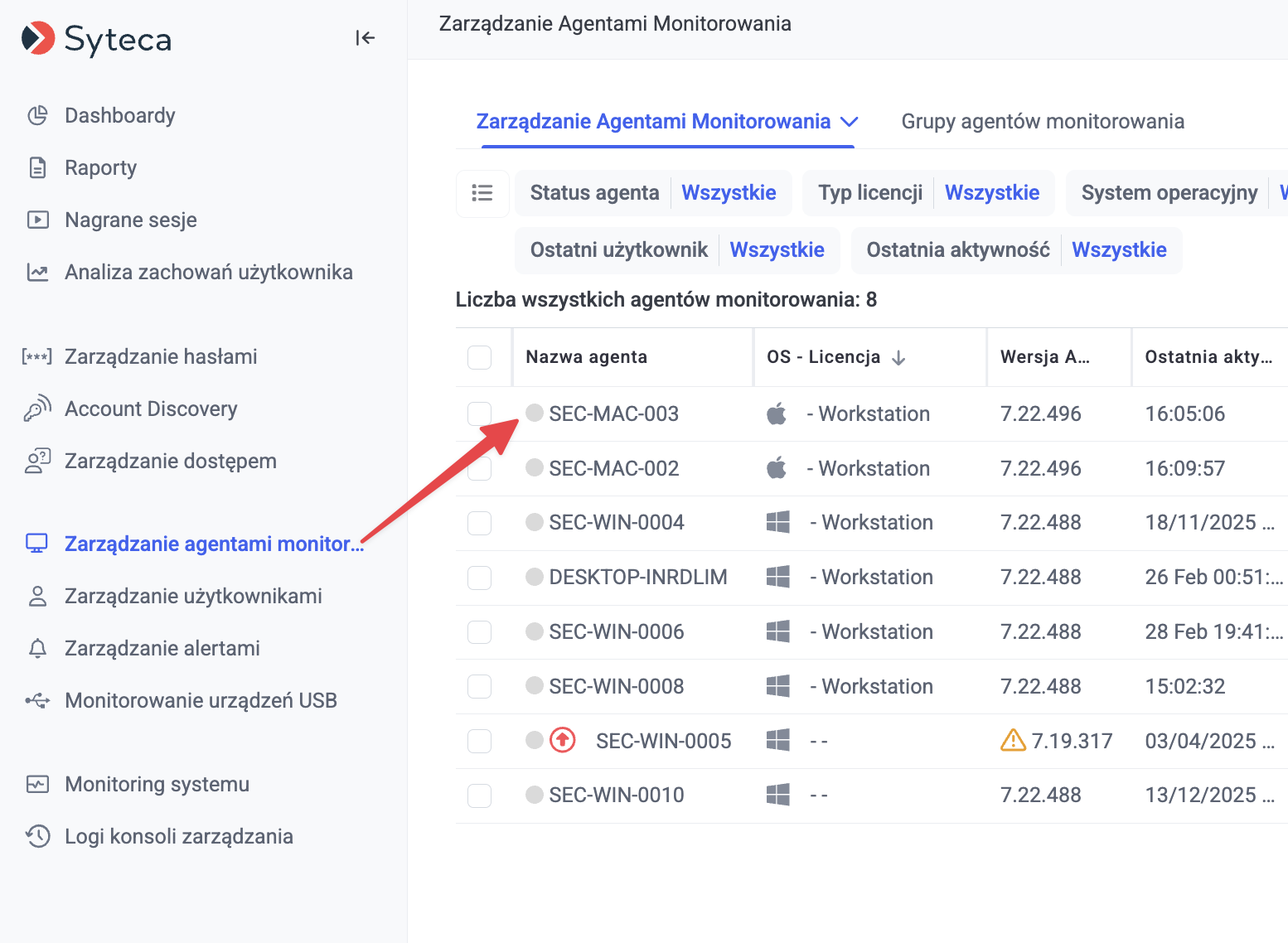Expand the Zarządzanie Agentami Monitorowania tab chevron
This screenshot has height=943, width=1288.
(x=849, y=122)
